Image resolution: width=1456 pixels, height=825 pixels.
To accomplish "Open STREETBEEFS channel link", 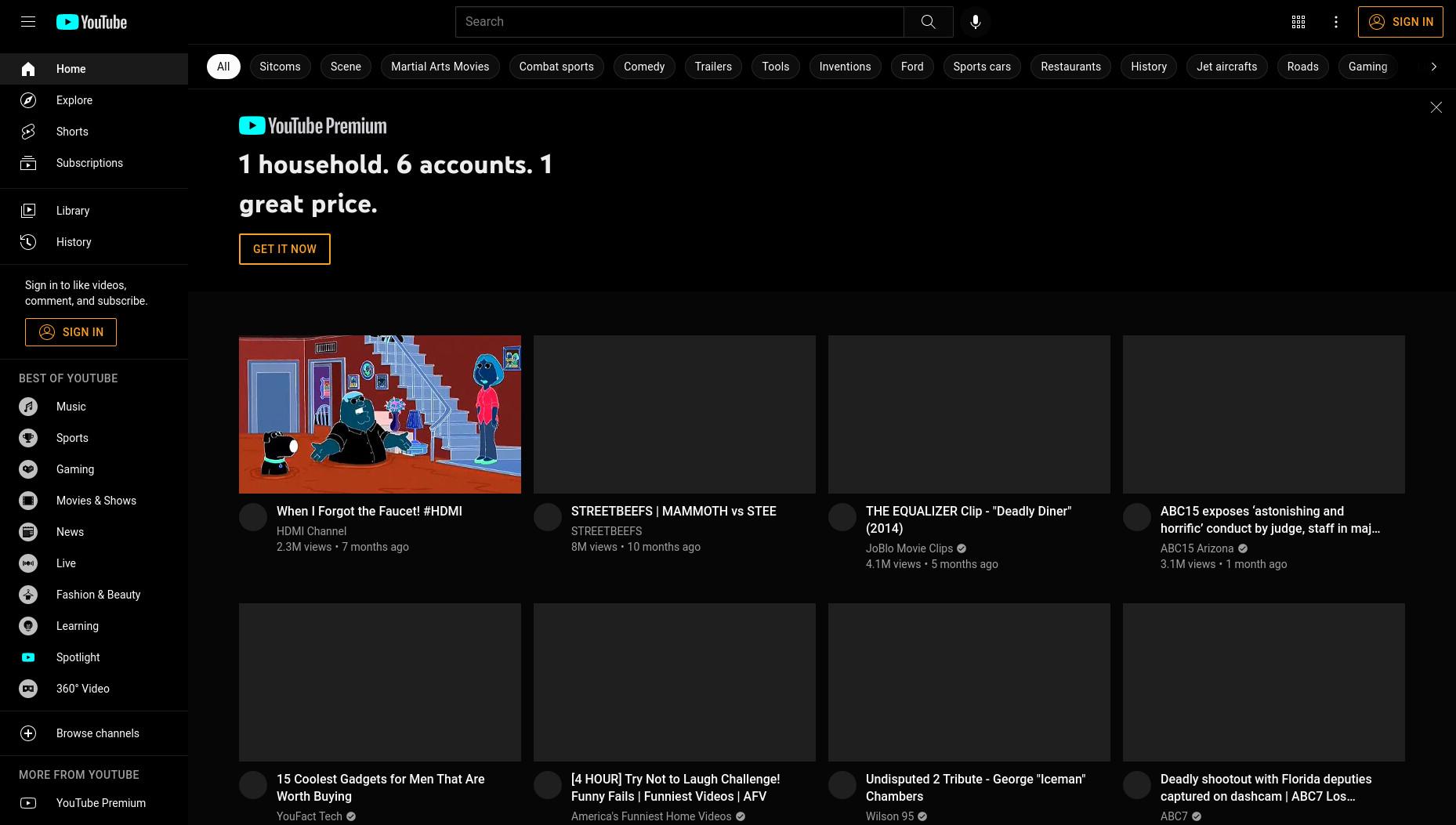I will point(606,531).
